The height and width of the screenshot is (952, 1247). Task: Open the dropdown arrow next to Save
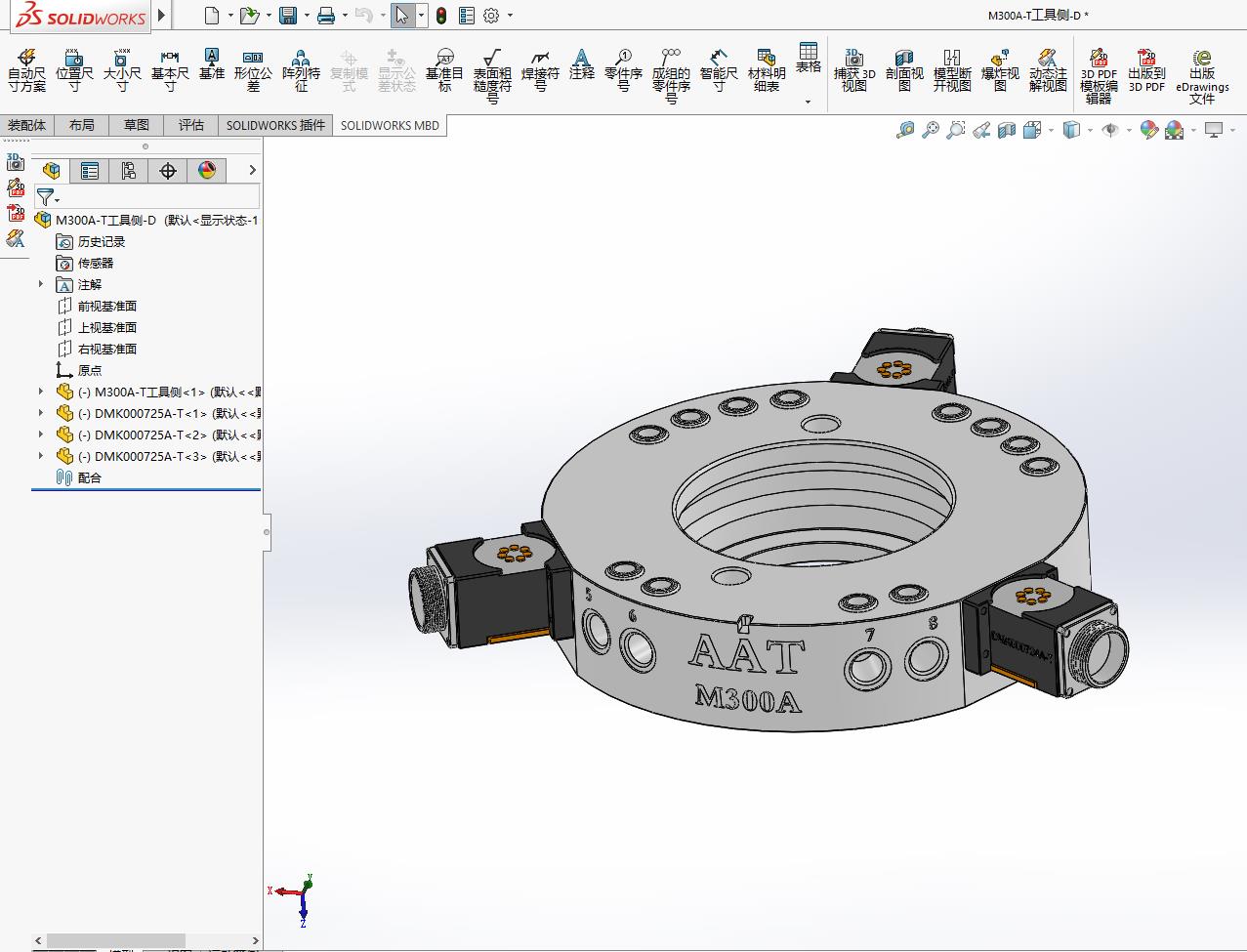tap(306, 16)
